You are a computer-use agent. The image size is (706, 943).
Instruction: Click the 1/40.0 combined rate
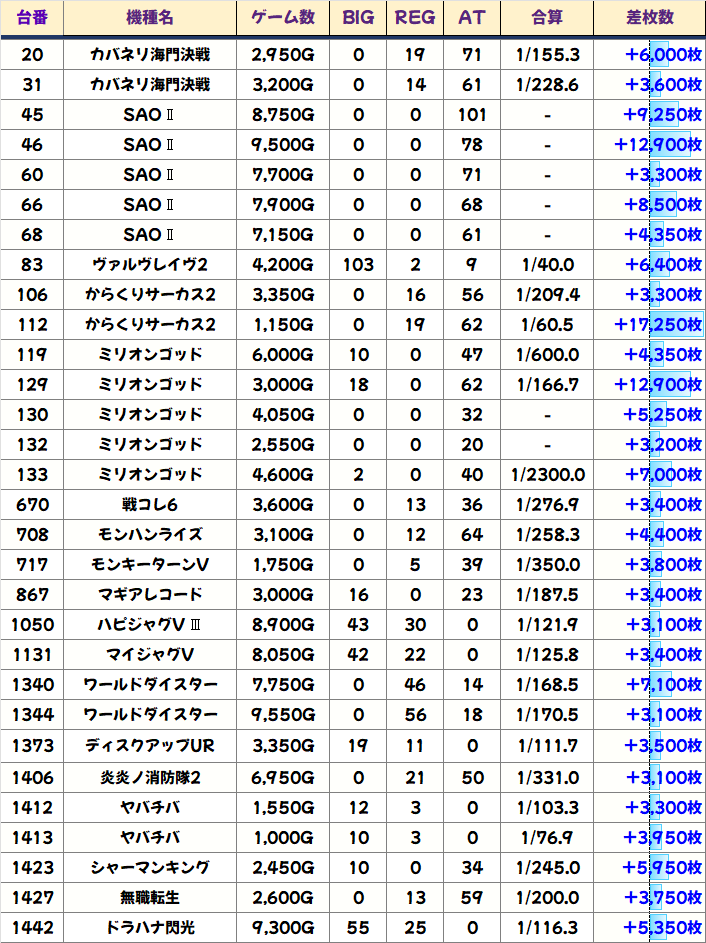(547, 265)
